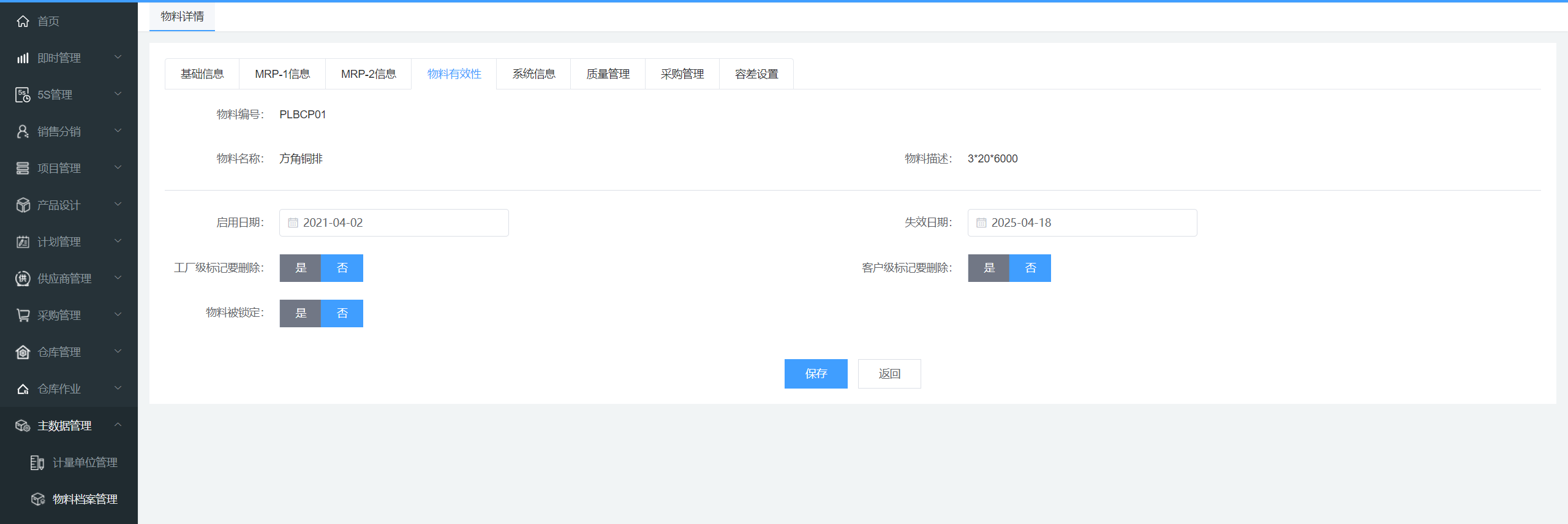Click the 返回 button

coord(889,374)
